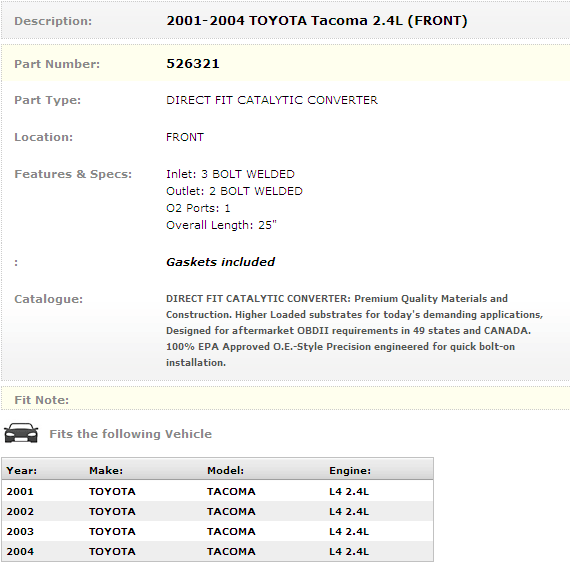Click TOYOTA in the 2002 row
570x583 pixels.
tap(112, 512)
